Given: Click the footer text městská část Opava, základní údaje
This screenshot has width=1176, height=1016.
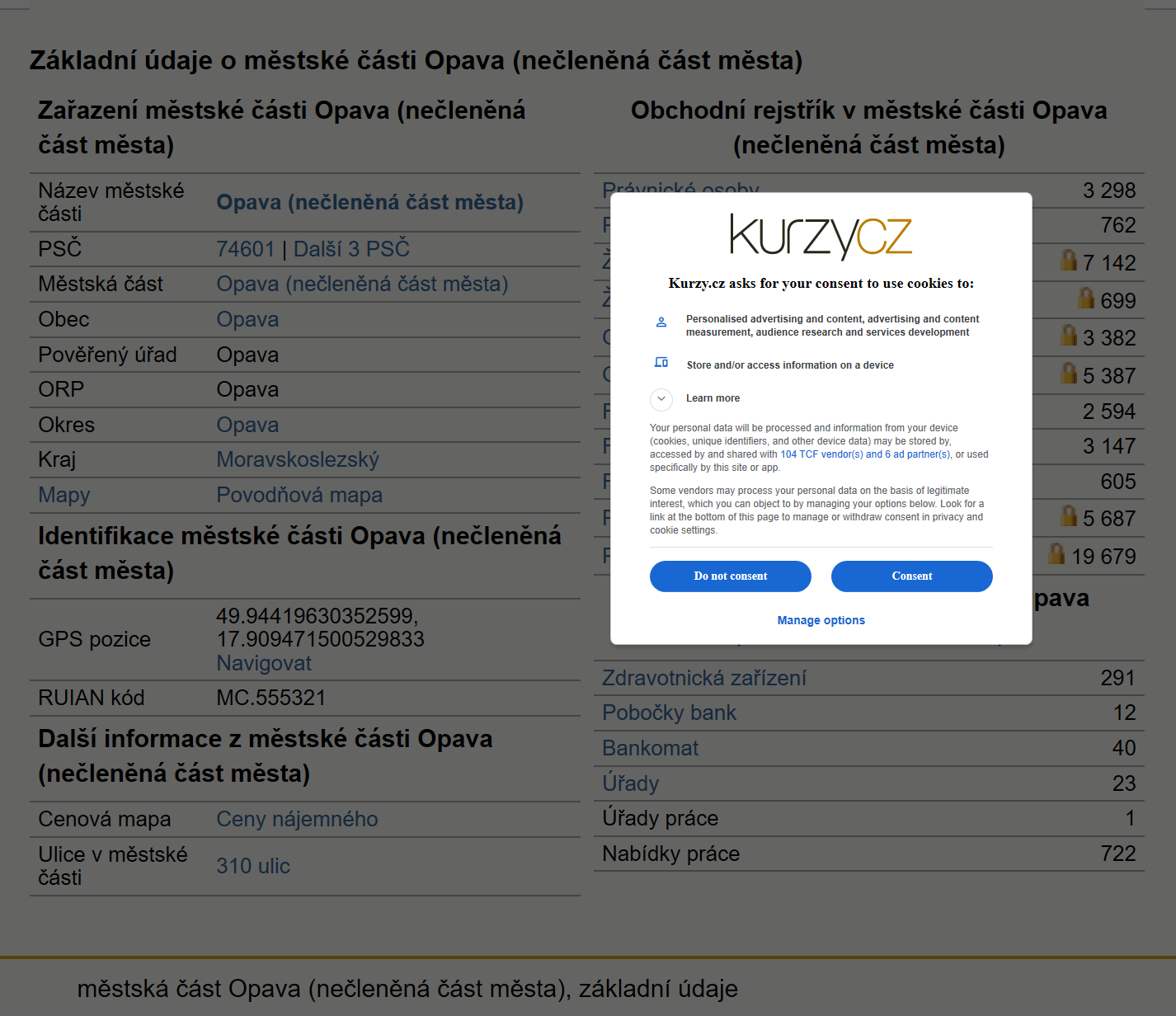Looking at the screenshot, I should [407, 990].
